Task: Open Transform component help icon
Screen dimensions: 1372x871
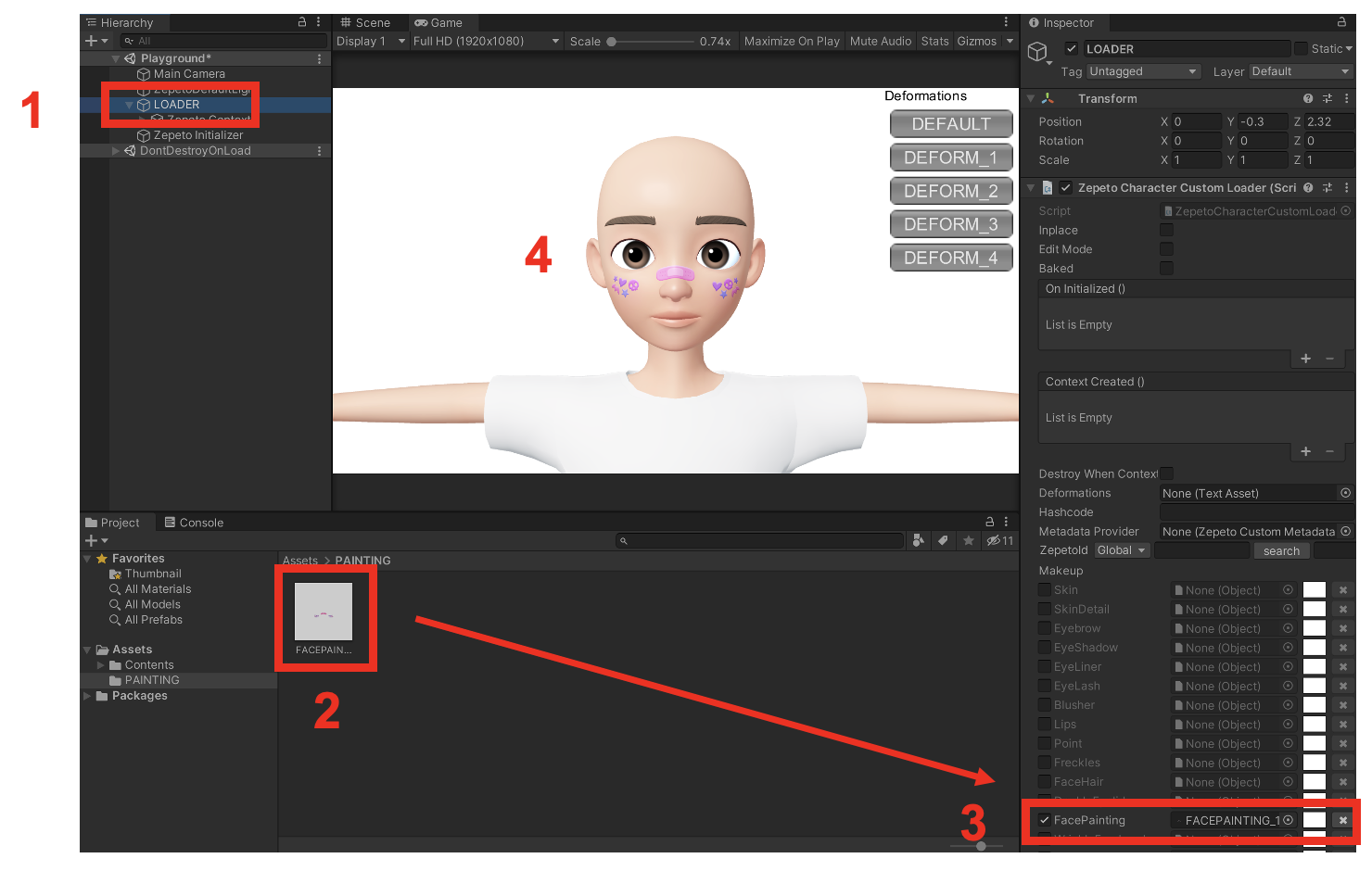Action: click(x=1307, y=98)
